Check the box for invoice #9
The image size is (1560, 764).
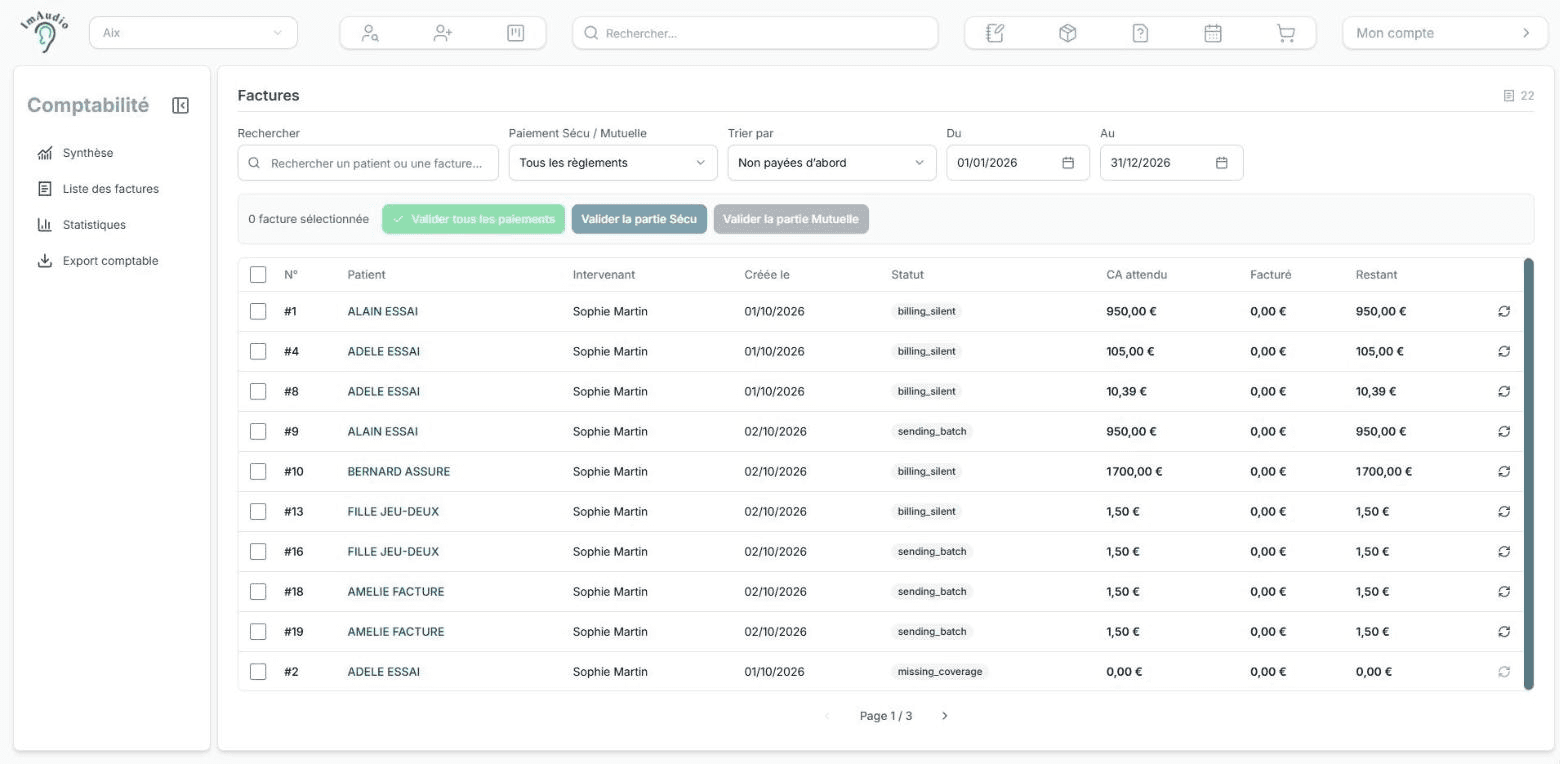pyautogui.click(x=258, y=431)
